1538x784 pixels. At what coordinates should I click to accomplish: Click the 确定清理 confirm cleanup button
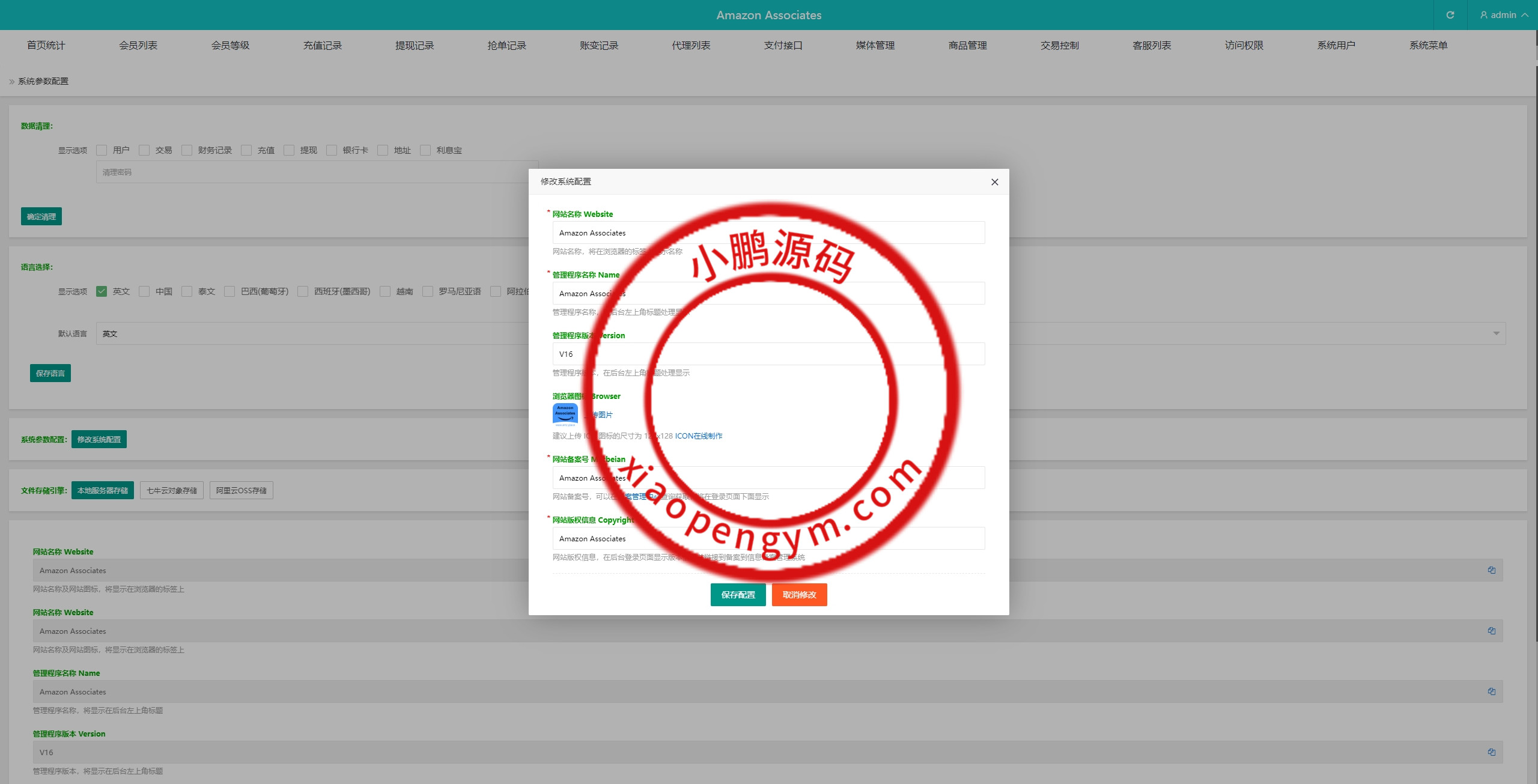point(41,216)
